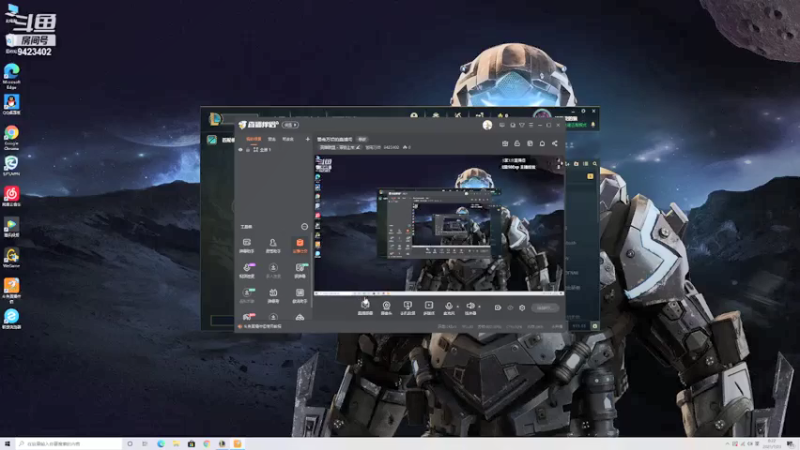
Task: Select the orange highlighted tool in the toolbox
Action: pos(299,245)
